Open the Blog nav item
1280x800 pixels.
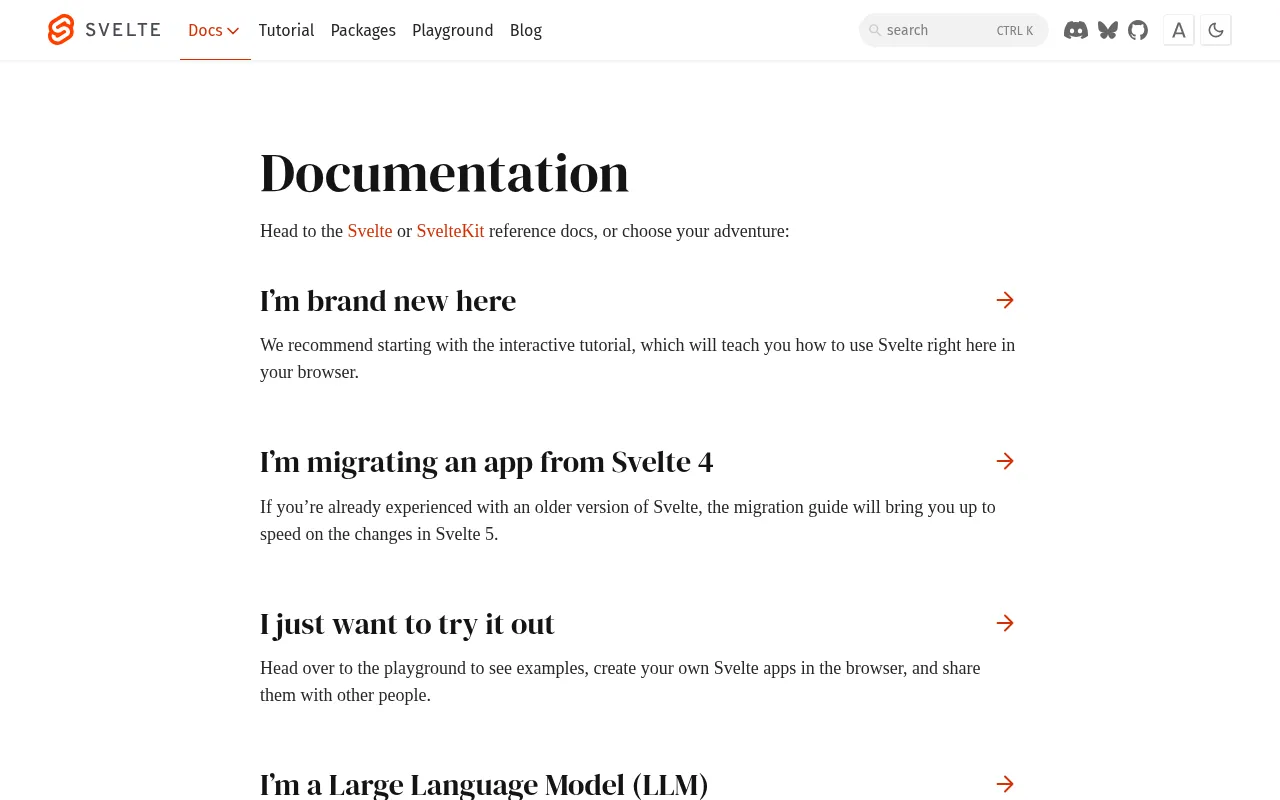526,30
